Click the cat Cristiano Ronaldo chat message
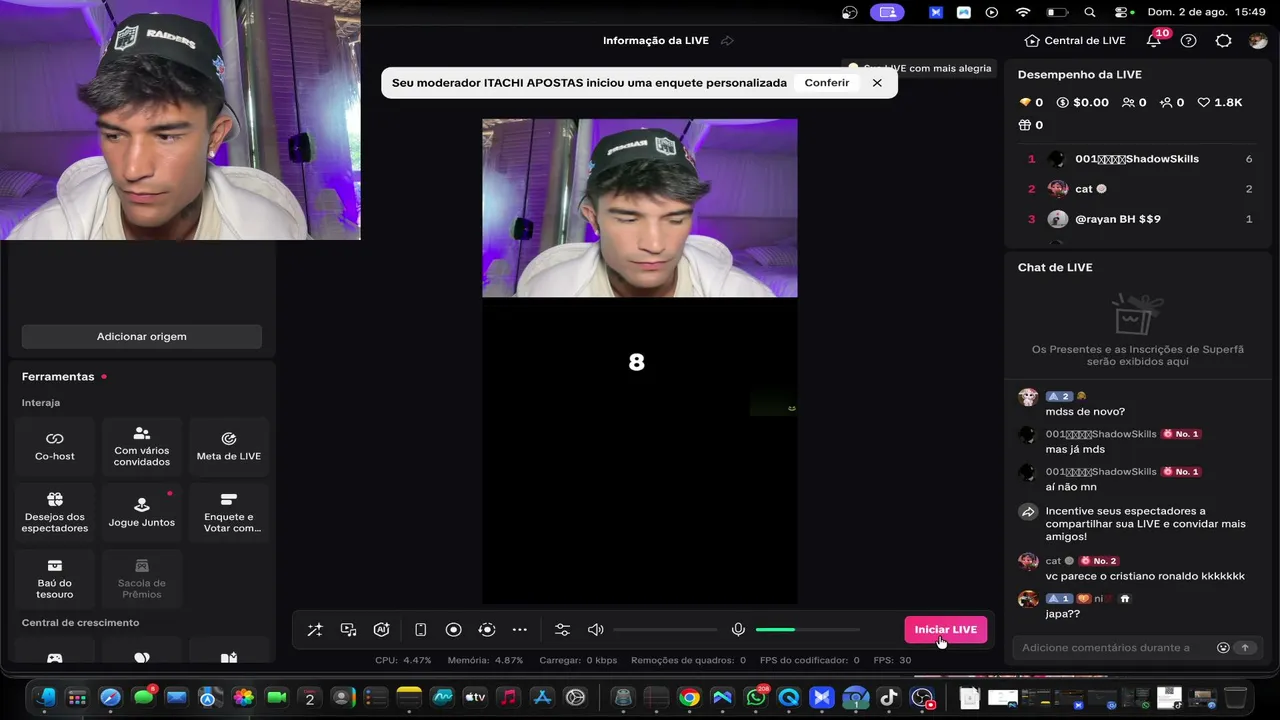This screenshot has width=1280, height=720. tap(1145, 576)
